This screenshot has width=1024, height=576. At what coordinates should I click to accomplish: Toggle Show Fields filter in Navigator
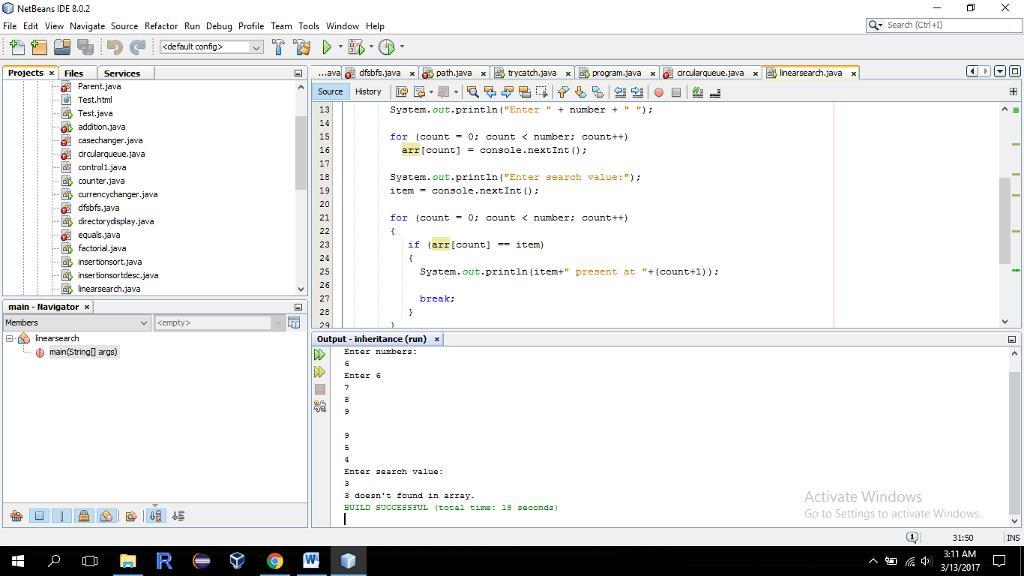tap(39, 516)
